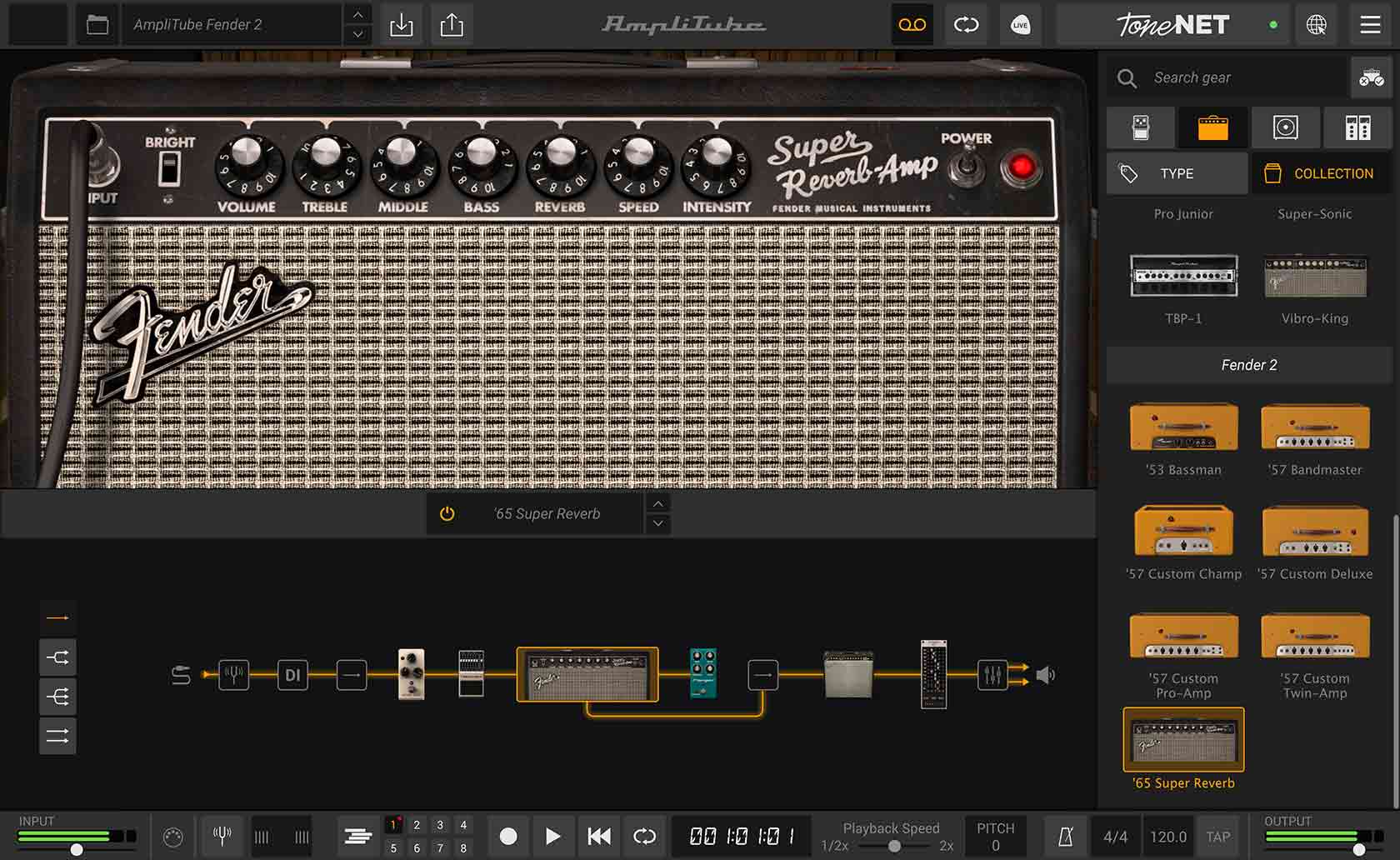The image size is (1400, 860).
Task: Open the hamburger main menu
Action: 1371,25
